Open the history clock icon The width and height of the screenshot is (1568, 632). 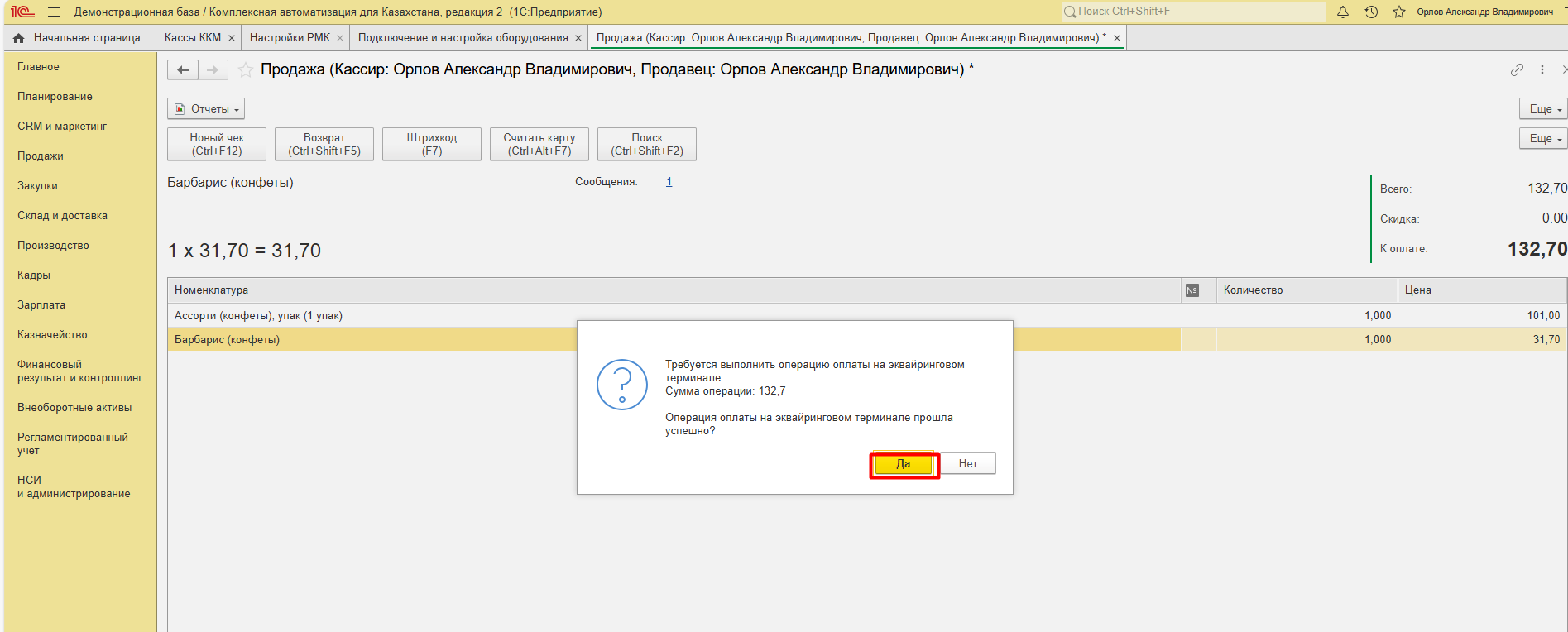point(1371,12)
